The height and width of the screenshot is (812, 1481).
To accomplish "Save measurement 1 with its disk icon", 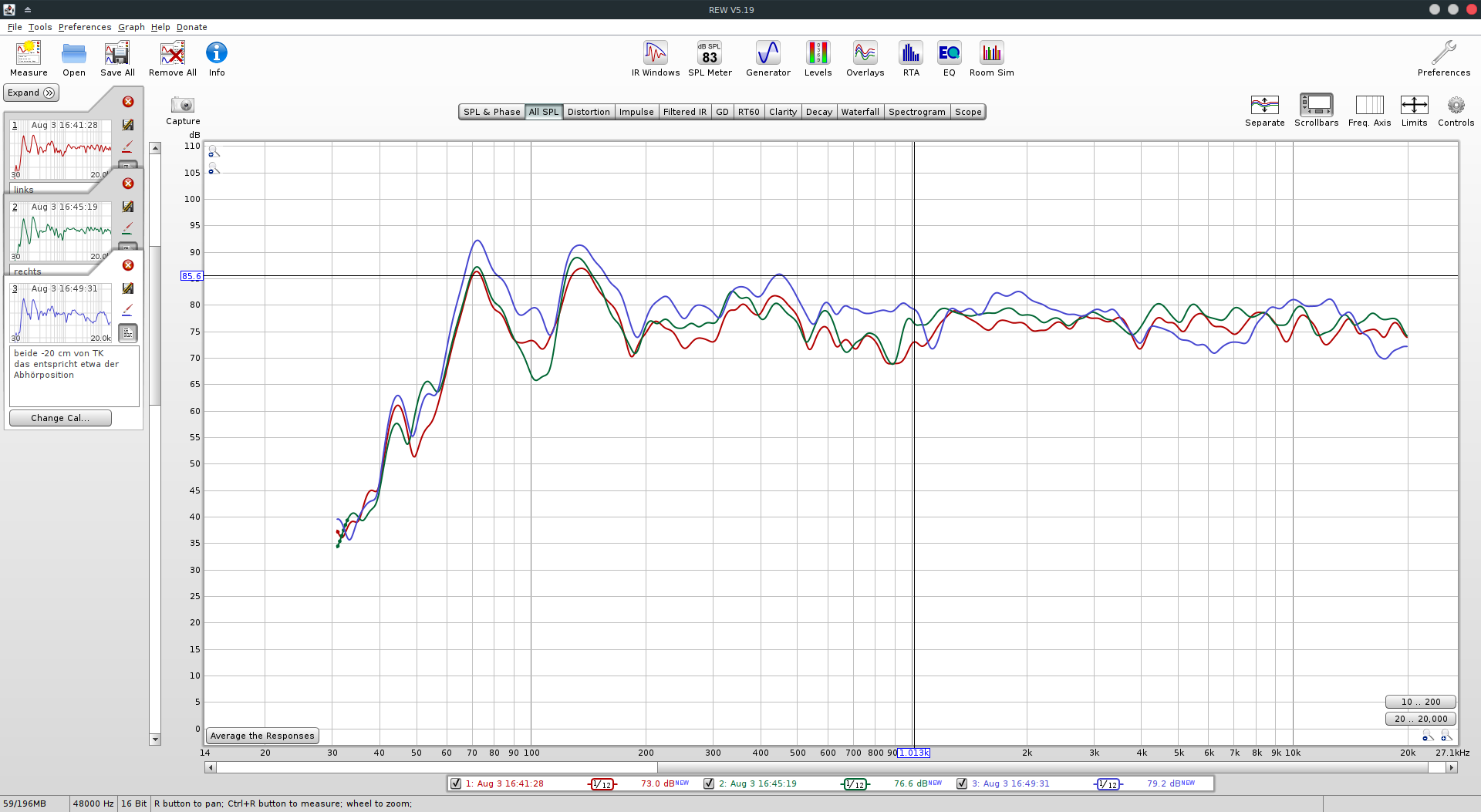I will click(128, 125).
